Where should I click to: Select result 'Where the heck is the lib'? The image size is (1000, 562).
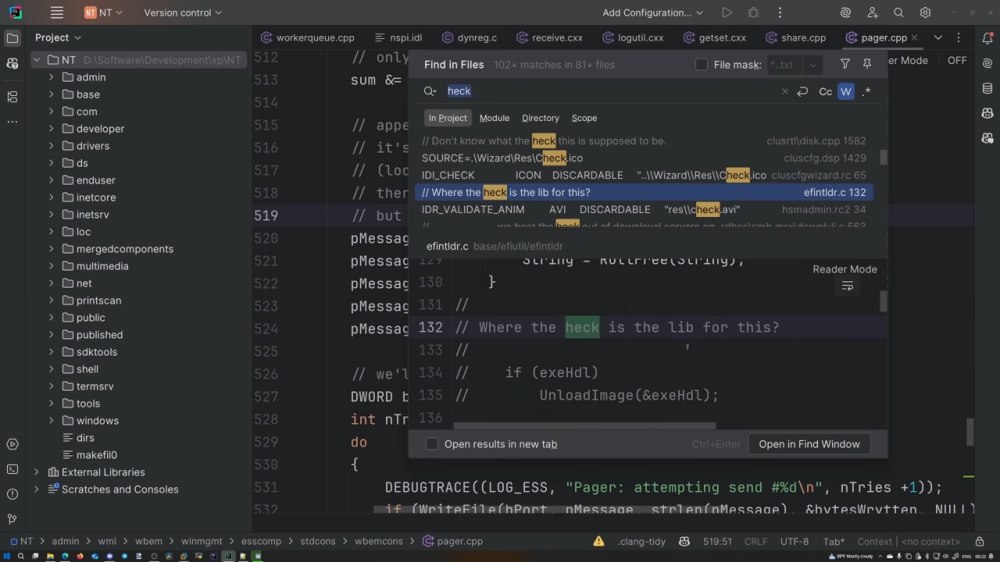pos(643,192)
